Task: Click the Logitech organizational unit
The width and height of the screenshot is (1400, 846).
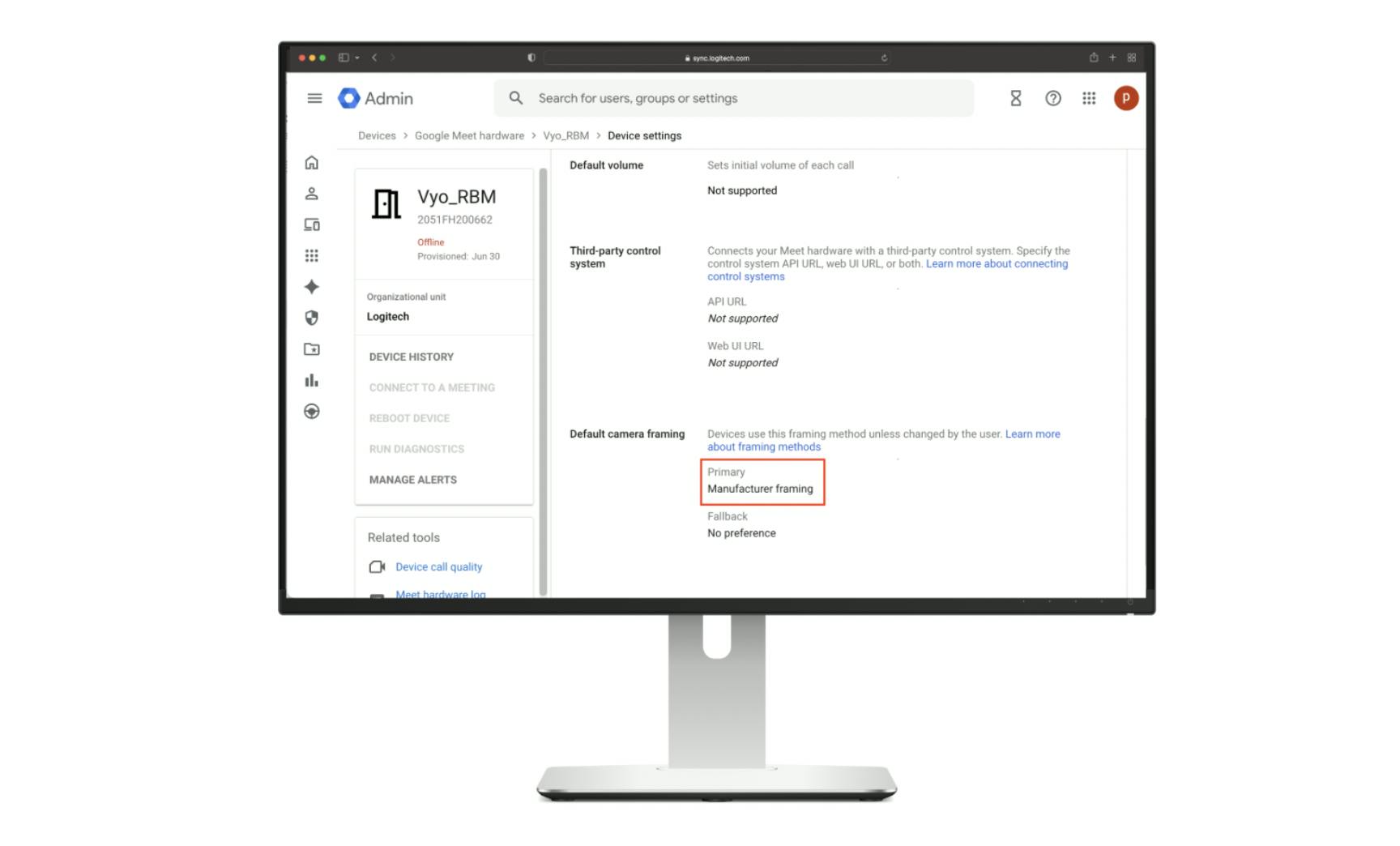Action: coord(387,317)
